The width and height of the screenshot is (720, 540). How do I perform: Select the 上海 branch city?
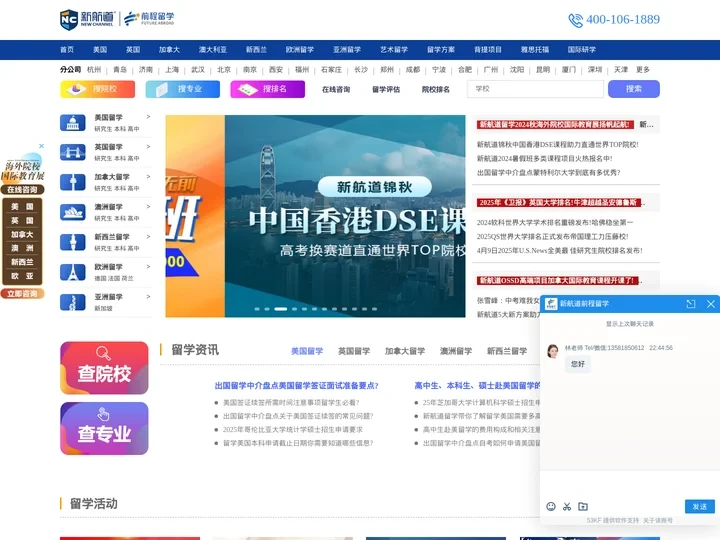[172, 69]
